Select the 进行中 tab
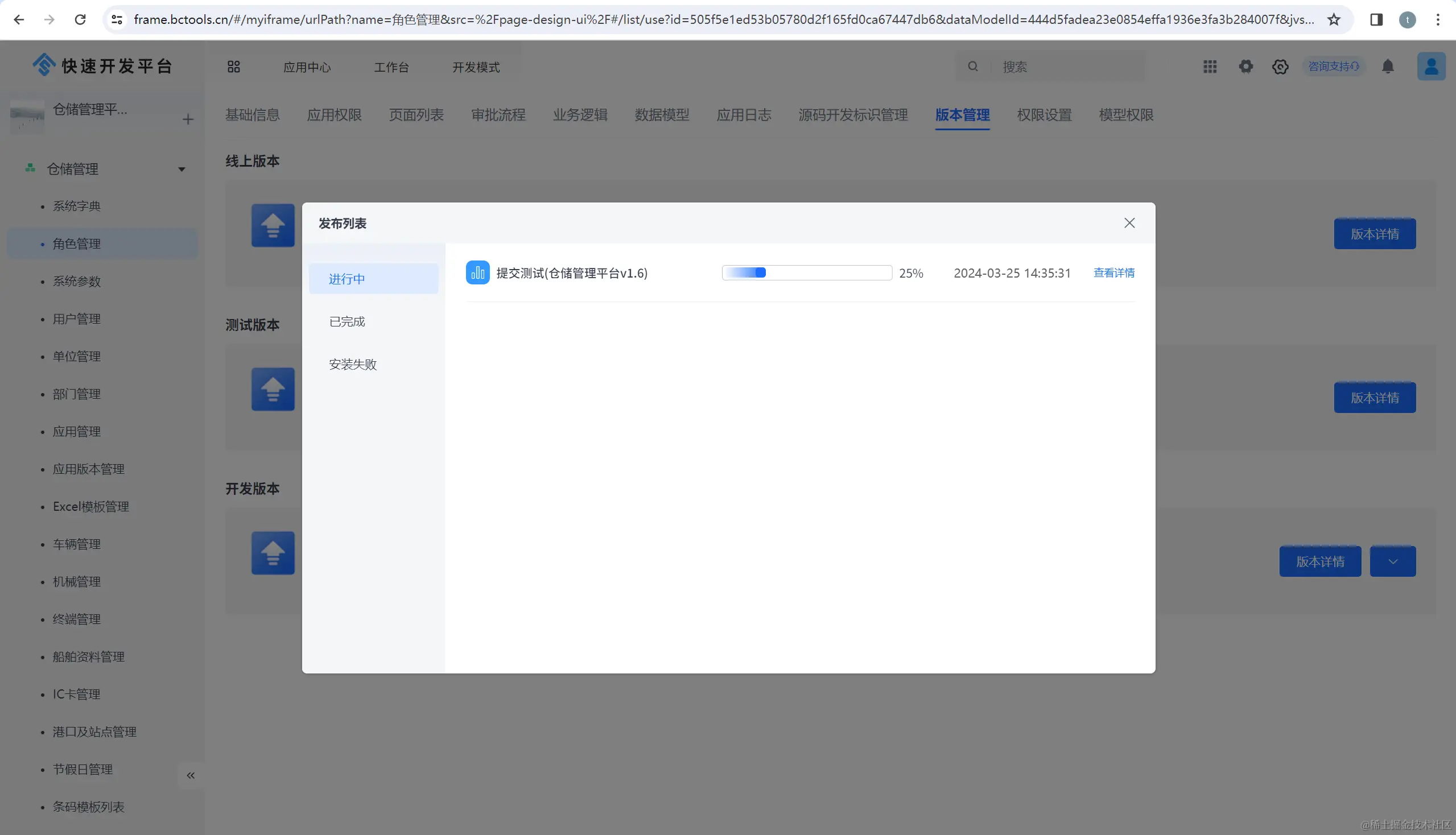Viewport: 1456px width, 835px height. coord(347,279)
